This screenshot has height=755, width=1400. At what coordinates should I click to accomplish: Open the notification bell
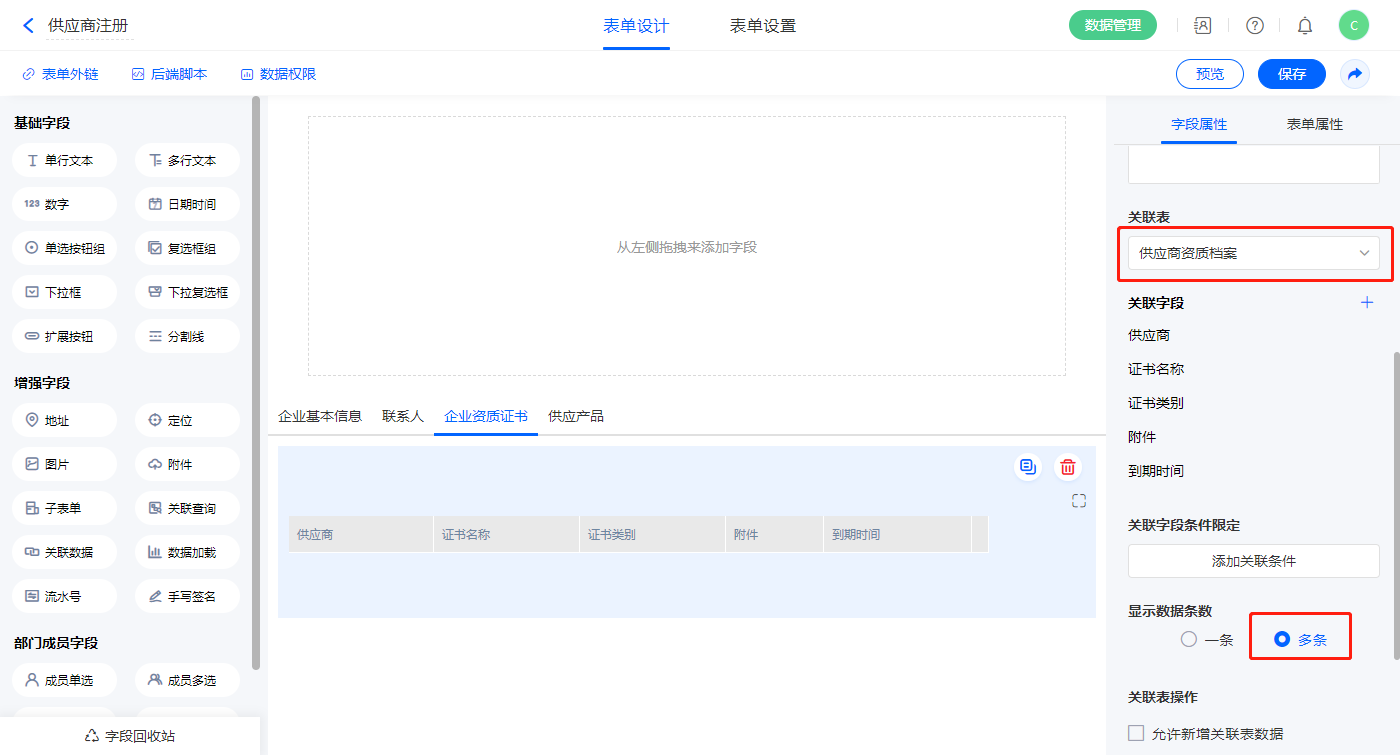click(1305, 26)
